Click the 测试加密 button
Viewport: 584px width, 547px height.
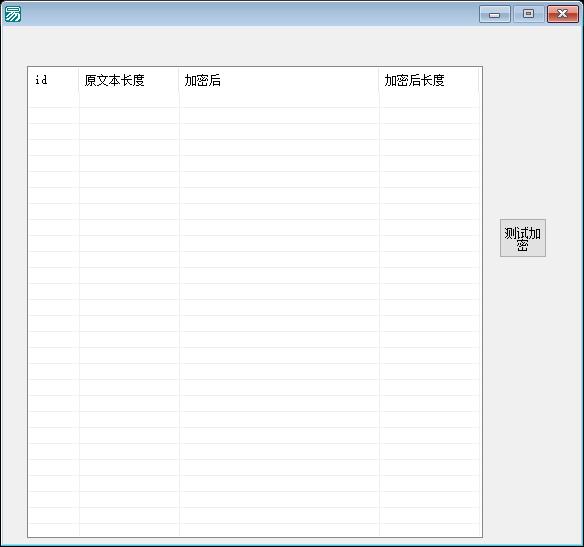523,238
